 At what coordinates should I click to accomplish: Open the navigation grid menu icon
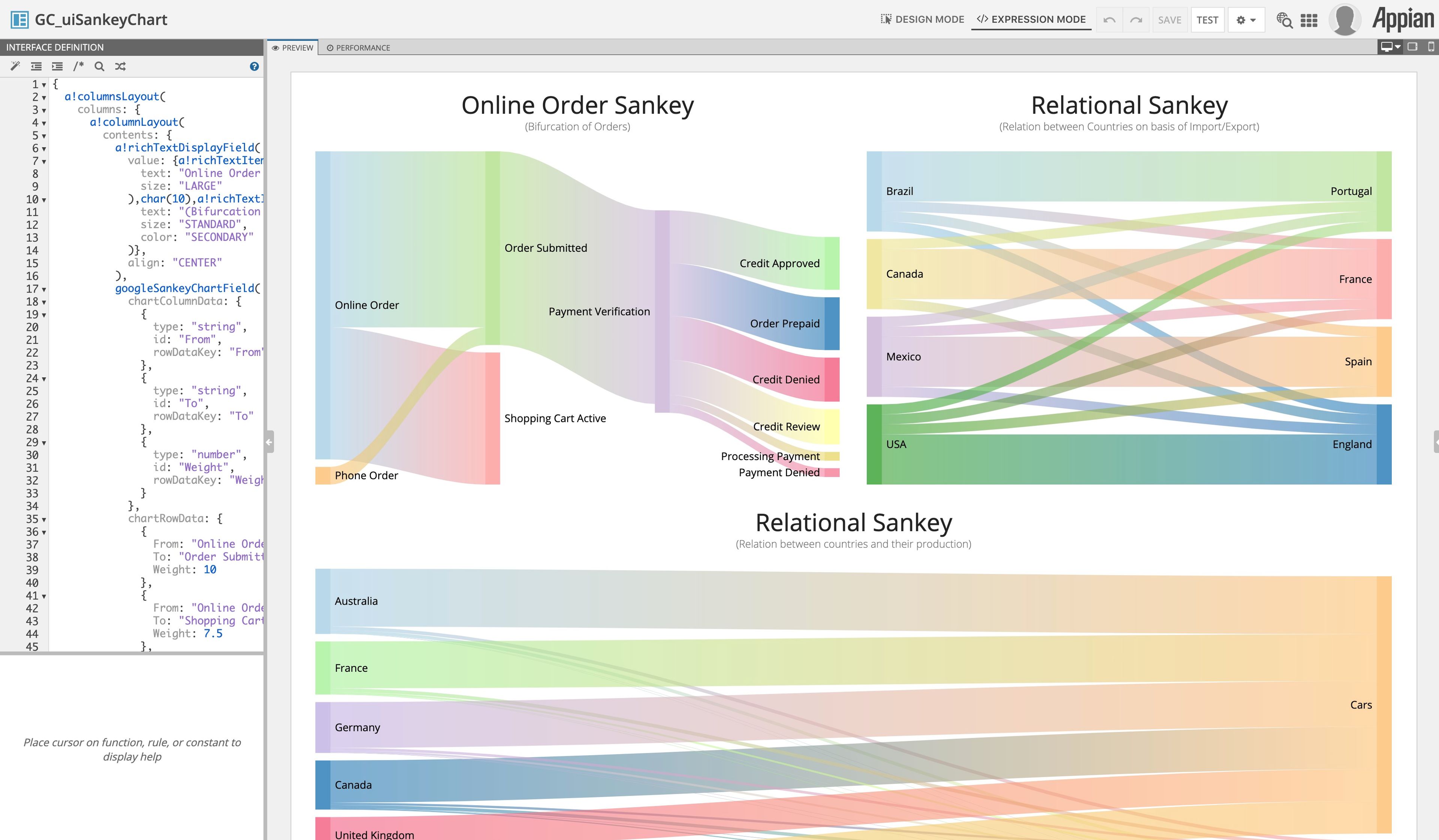[1309, 20]
